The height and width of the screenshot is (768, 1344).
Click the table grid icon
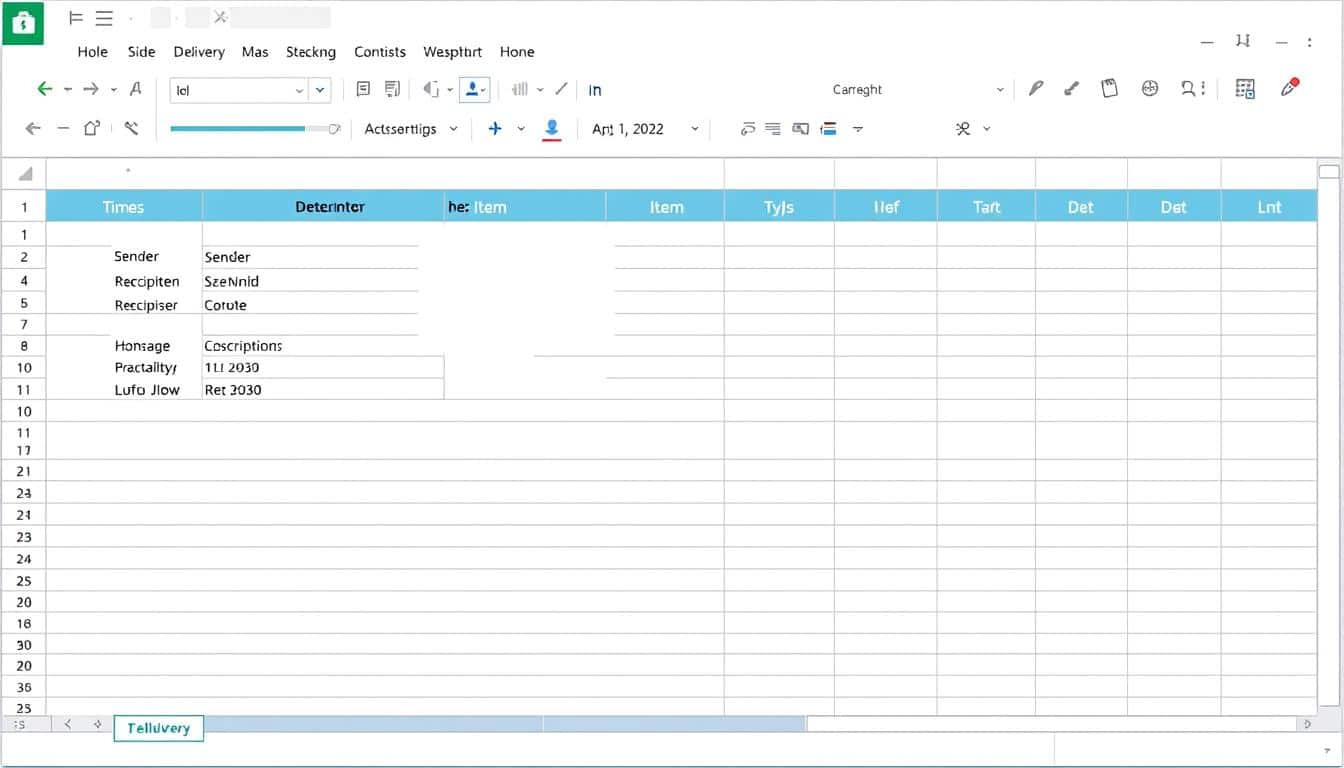[x=1245, y=88]
